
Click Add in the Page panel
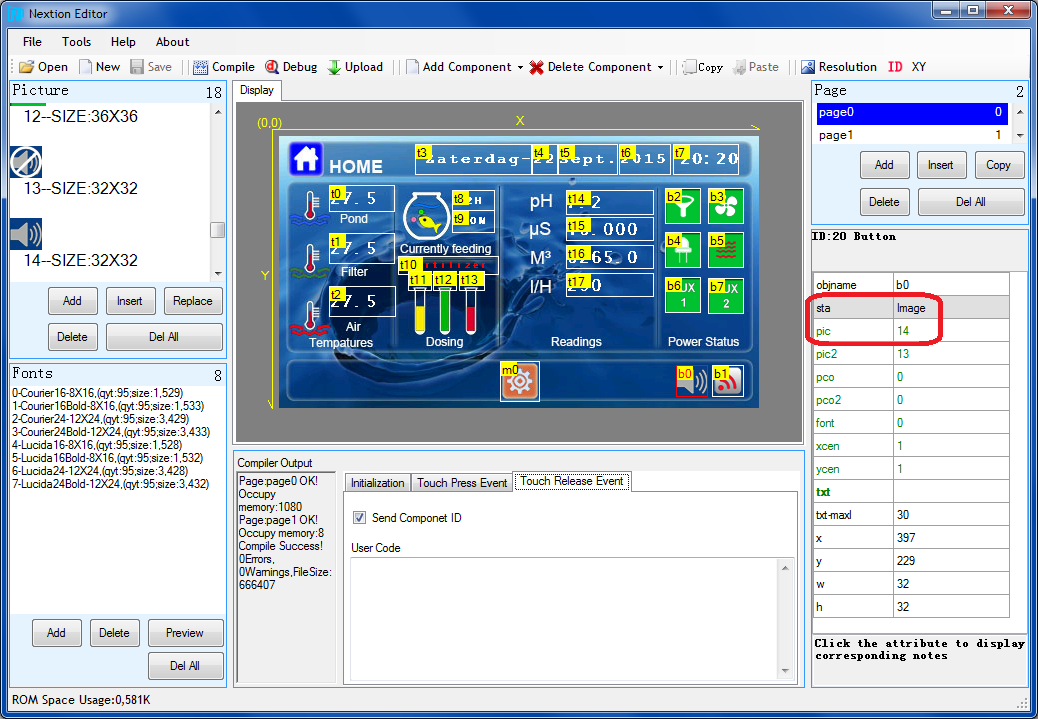click(x=884, y=165)
